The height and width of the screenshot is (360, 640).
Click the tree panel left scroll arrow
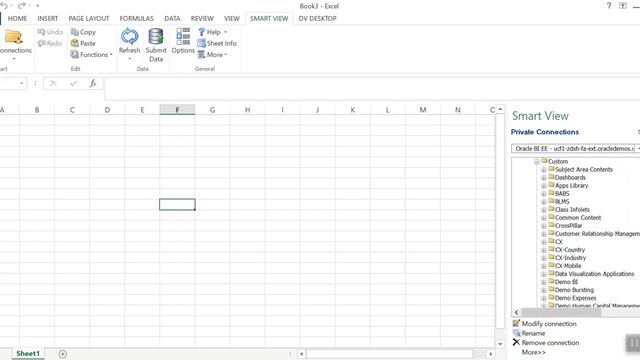516,312
